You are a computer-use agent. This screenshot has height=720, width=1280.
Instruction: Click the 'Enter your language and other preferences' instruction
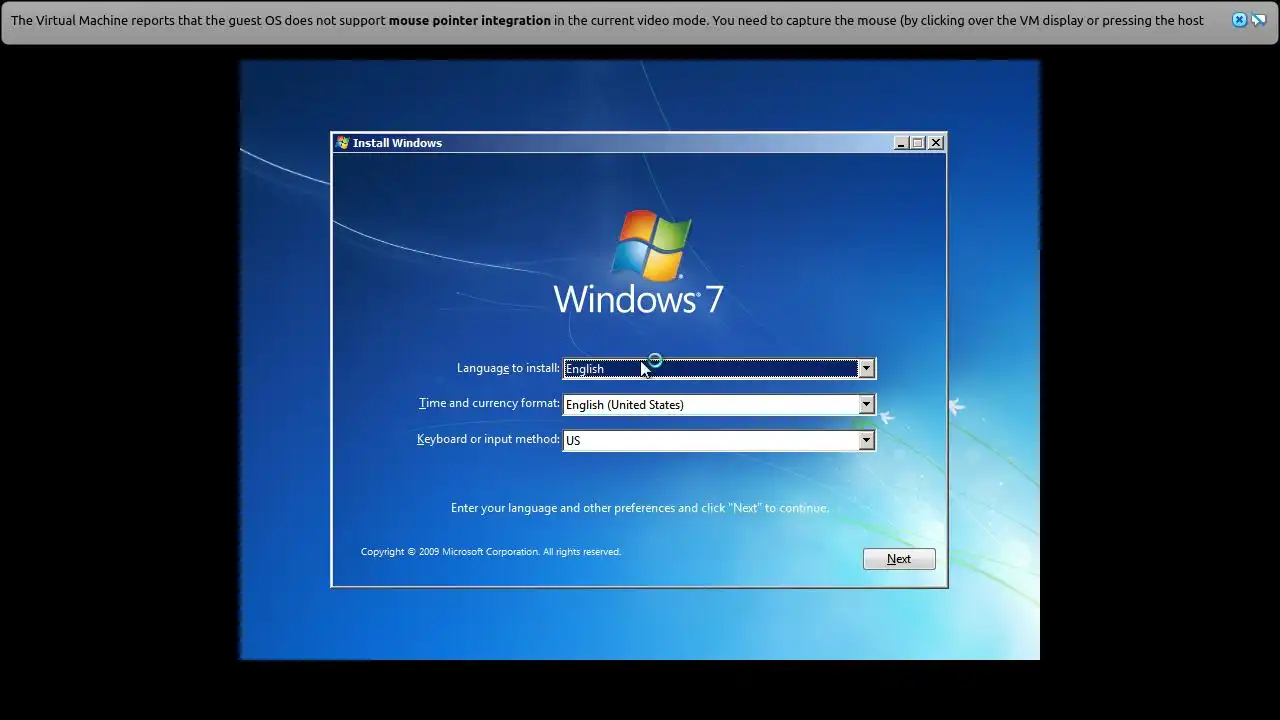tap(640, 508)
